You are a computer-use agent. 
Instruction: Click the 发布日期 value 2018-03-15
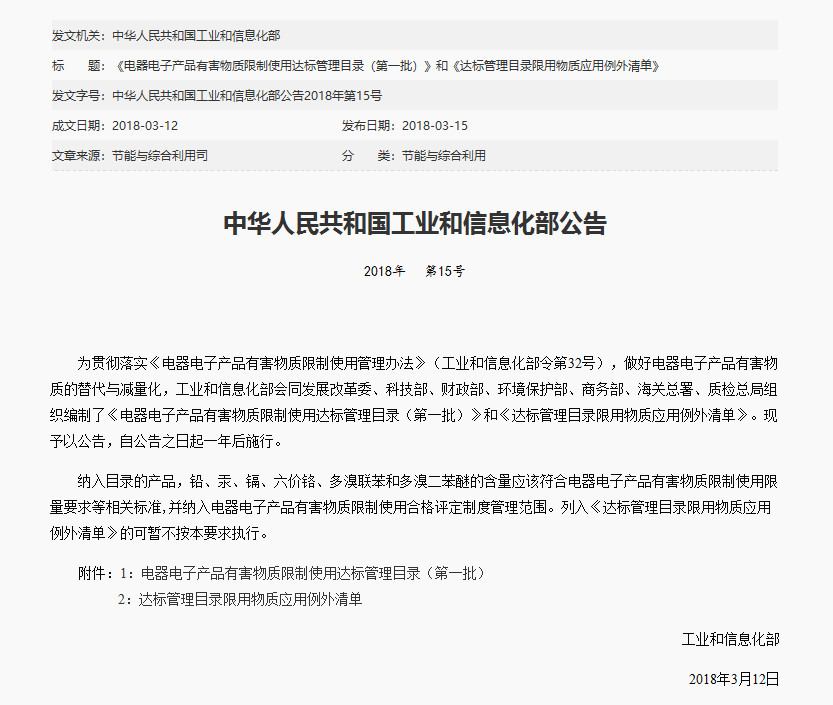click(435, 126)
